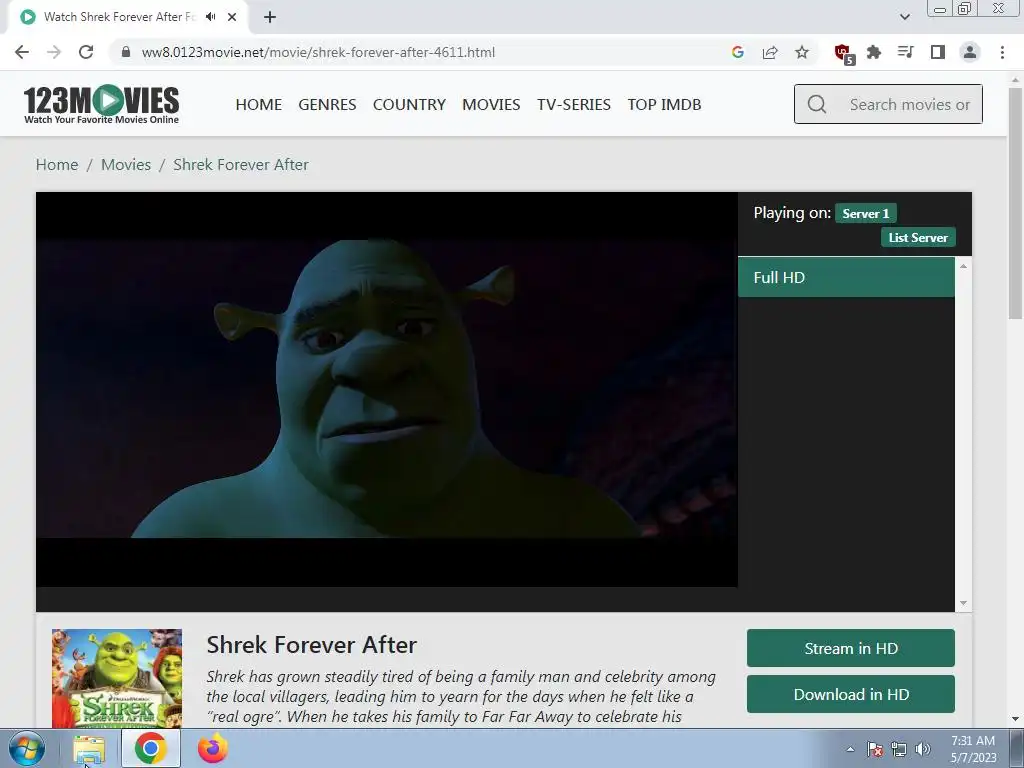Open the COUNTRY menu
1024x768 pixels.
tap(409, 104)
